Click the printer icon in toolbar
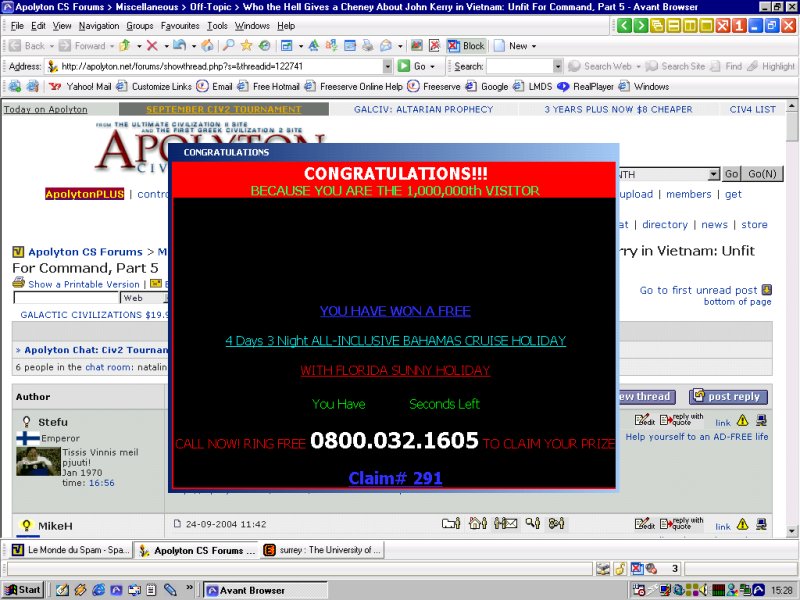 (x=367, y=46)
